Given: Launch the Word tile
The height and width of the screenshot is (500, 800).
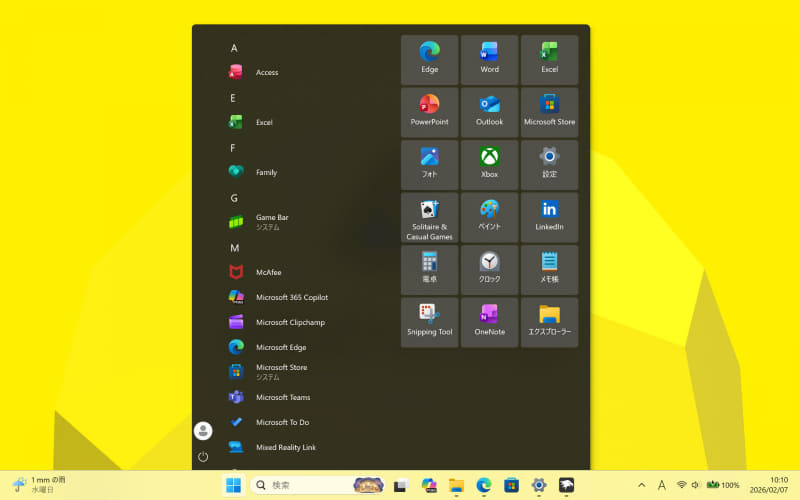Looking at the screenshot, I should click(489, 60).
